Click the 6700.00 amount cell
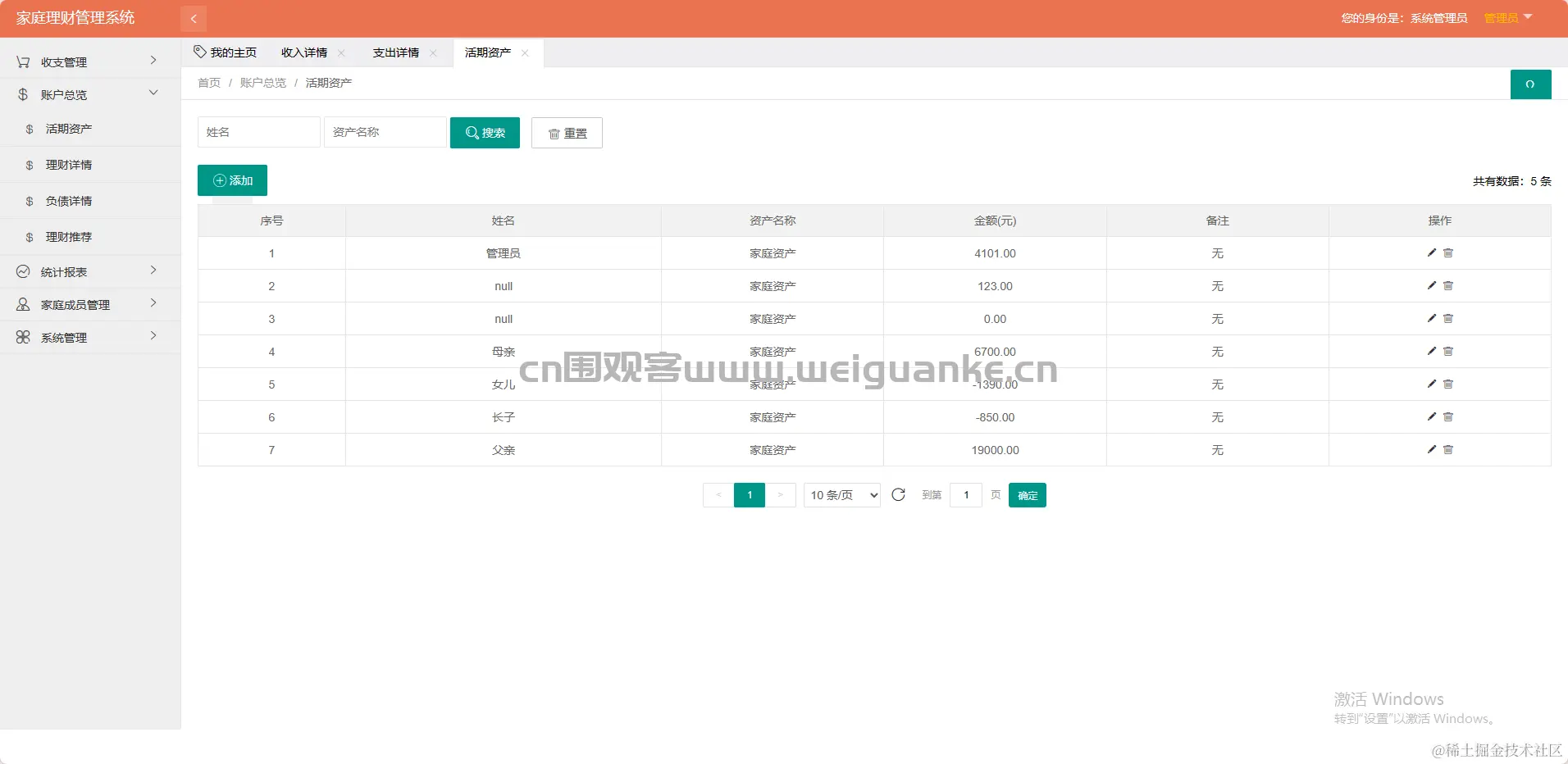 point(995,352)
